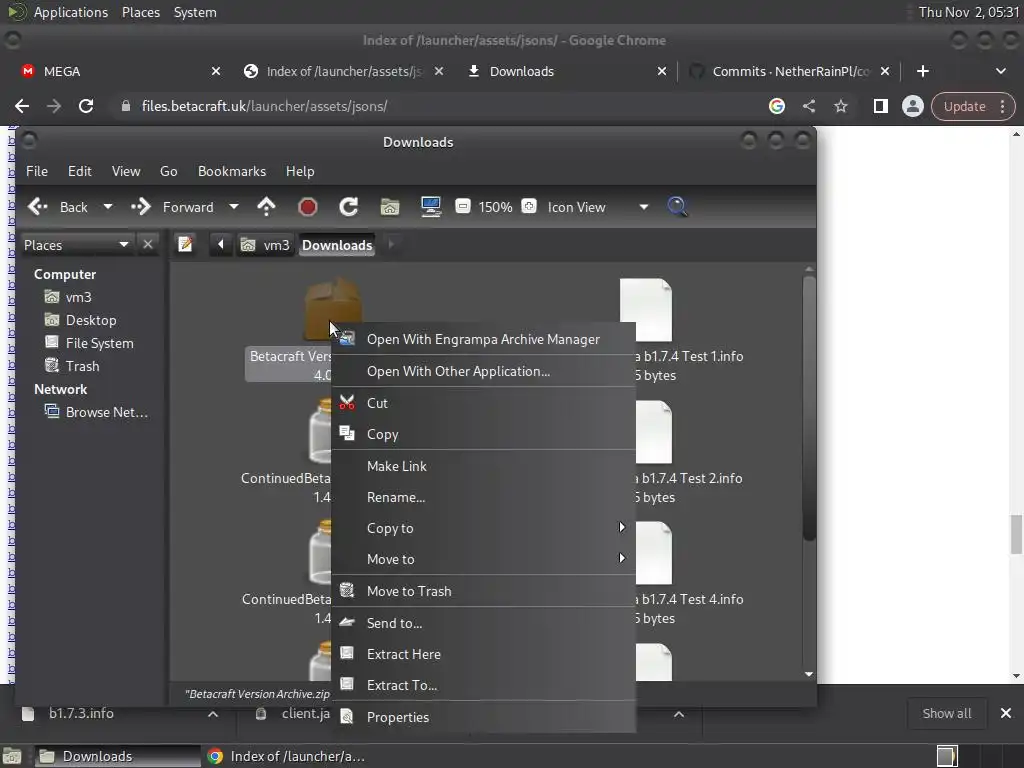This screenshot has width=1024, height=768.
Task: Open the Computer toolbar icon
Action: coord(431,207)
